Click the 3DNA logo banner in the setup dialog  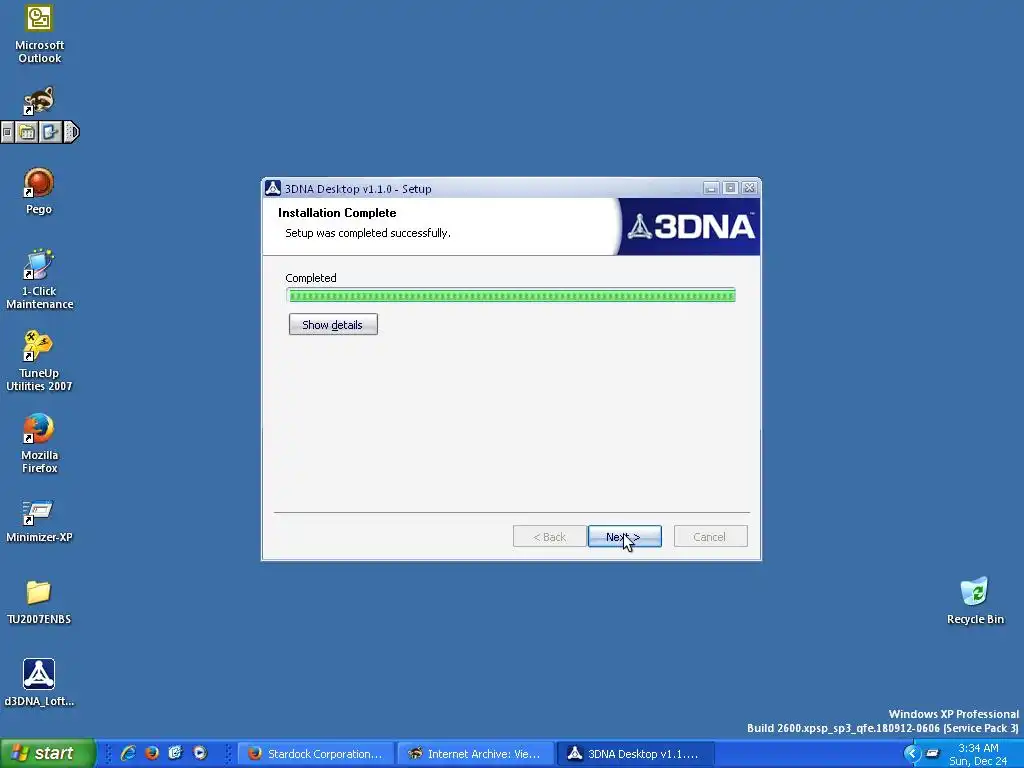point(690,227)
